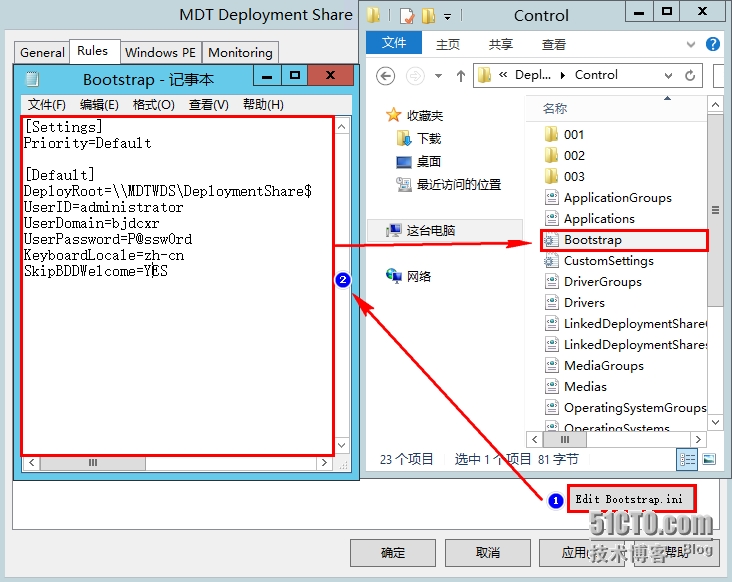Select the Applications file icon
This screenshot has width=732, height=582.
(551, 218)
